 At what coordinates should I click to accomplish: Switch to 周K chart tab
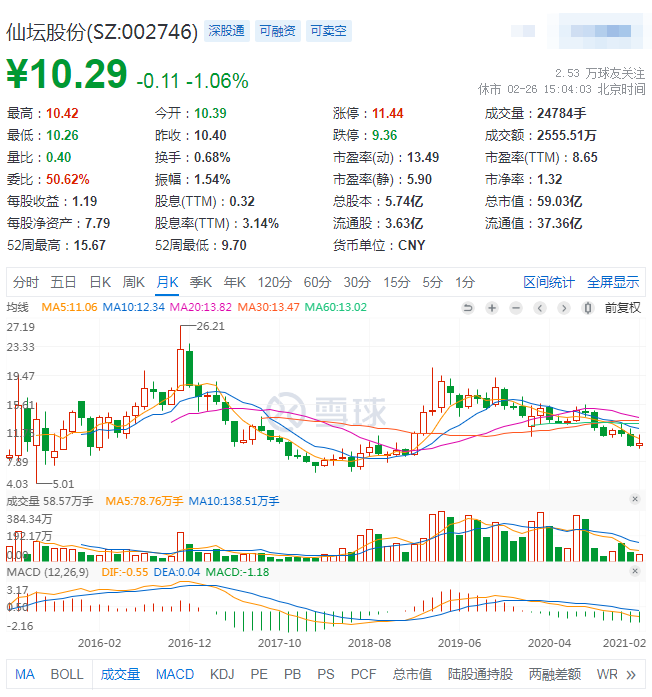(x=133, y=282)
